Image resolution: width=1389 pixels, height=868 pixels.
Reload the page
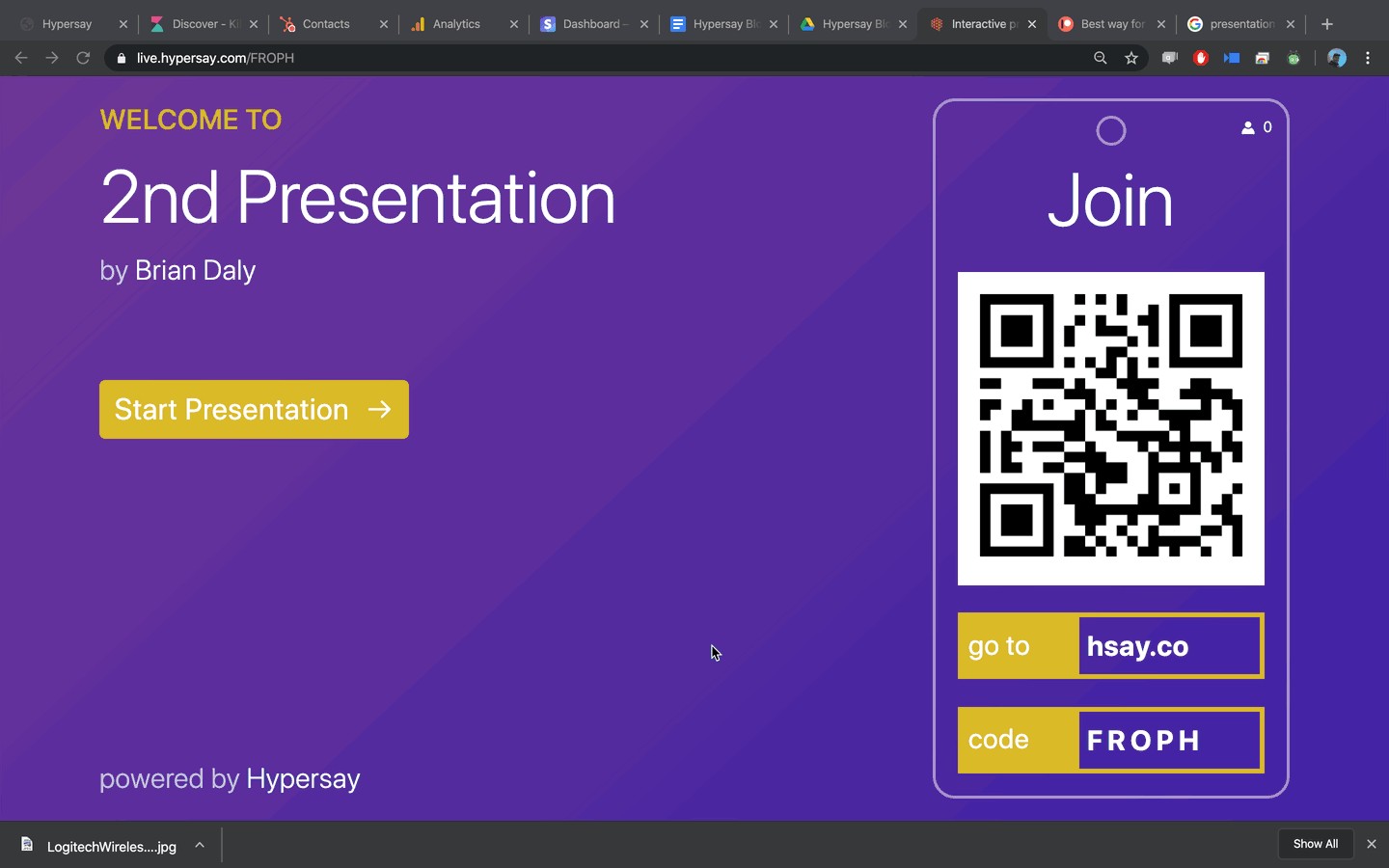[83, 58]
